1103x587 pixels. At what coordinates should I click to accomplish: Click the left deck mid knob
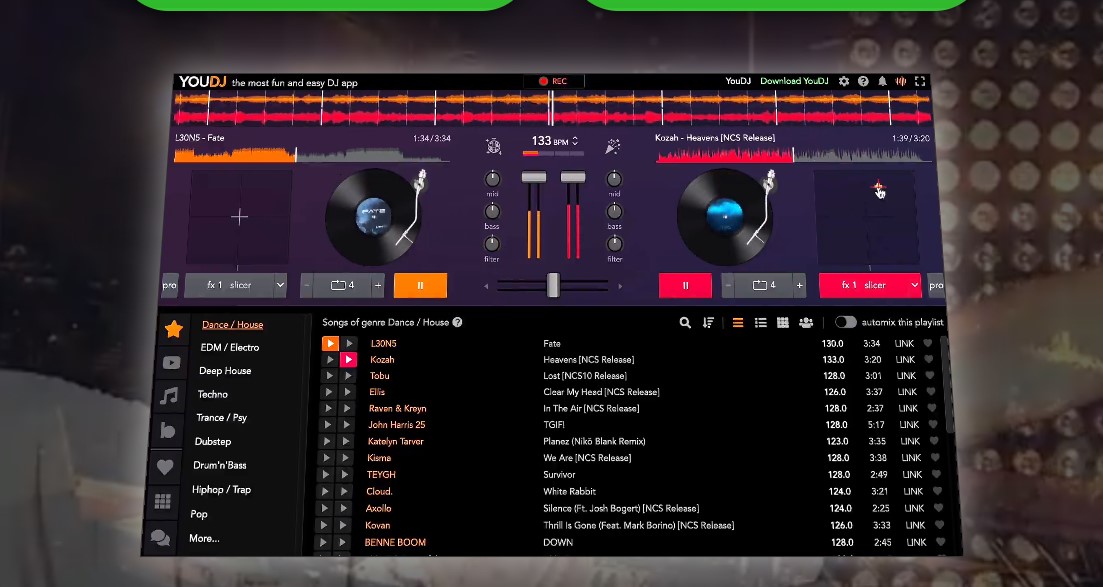(x=492, y=179)
